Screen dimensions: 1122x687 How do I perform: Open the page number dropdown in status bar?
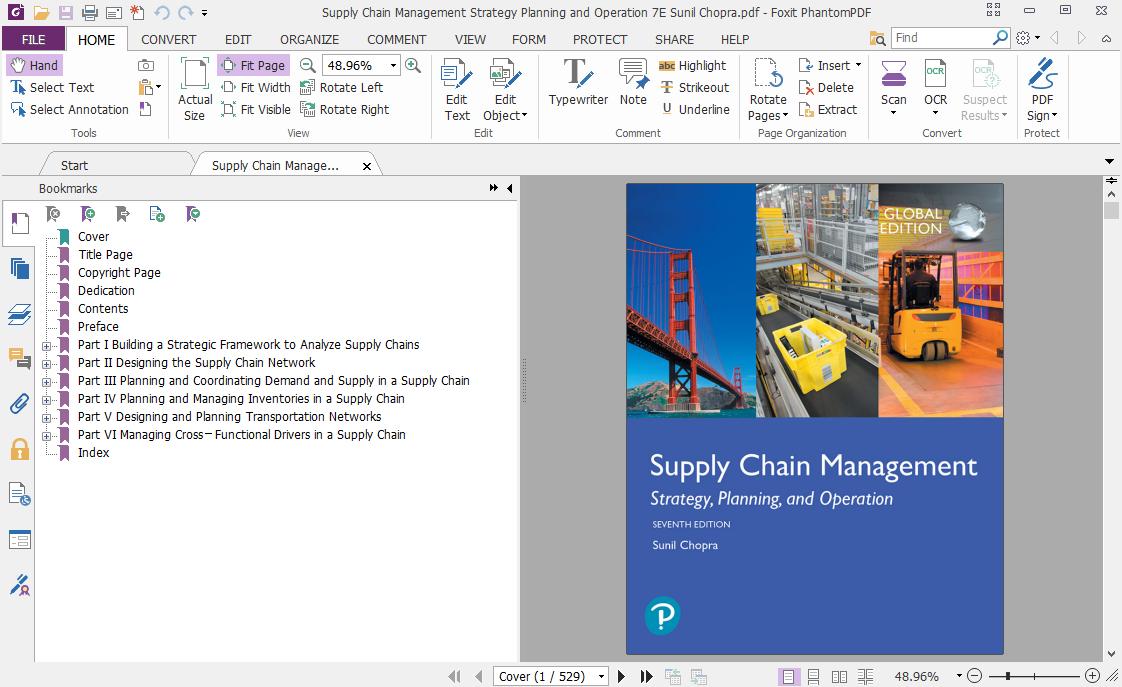(x=601, y=676)
